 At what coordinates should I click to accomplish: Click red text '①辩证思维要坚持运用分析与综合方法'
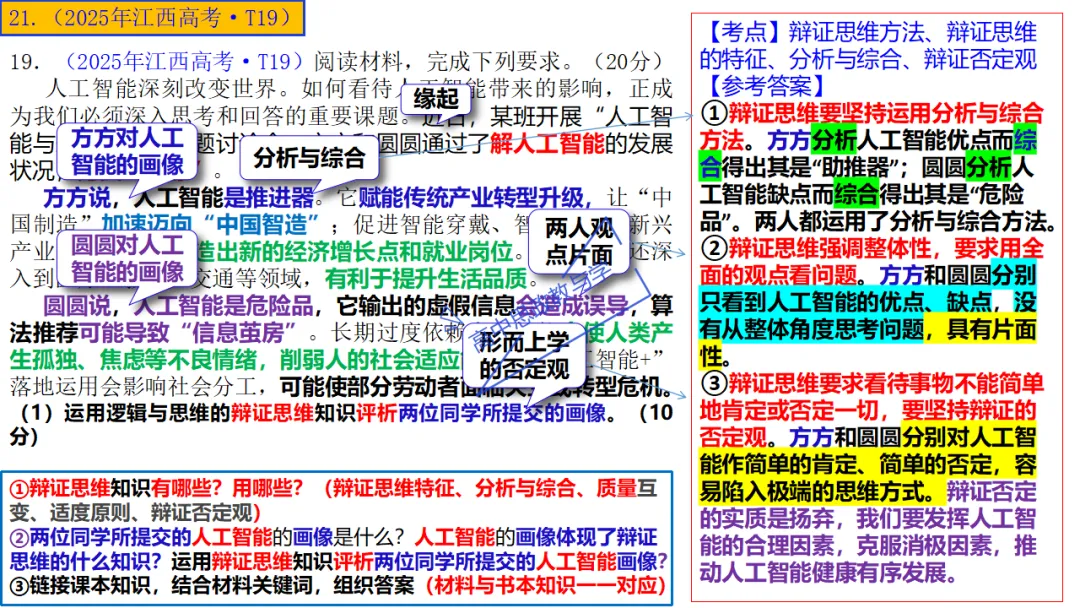(871, 126)
